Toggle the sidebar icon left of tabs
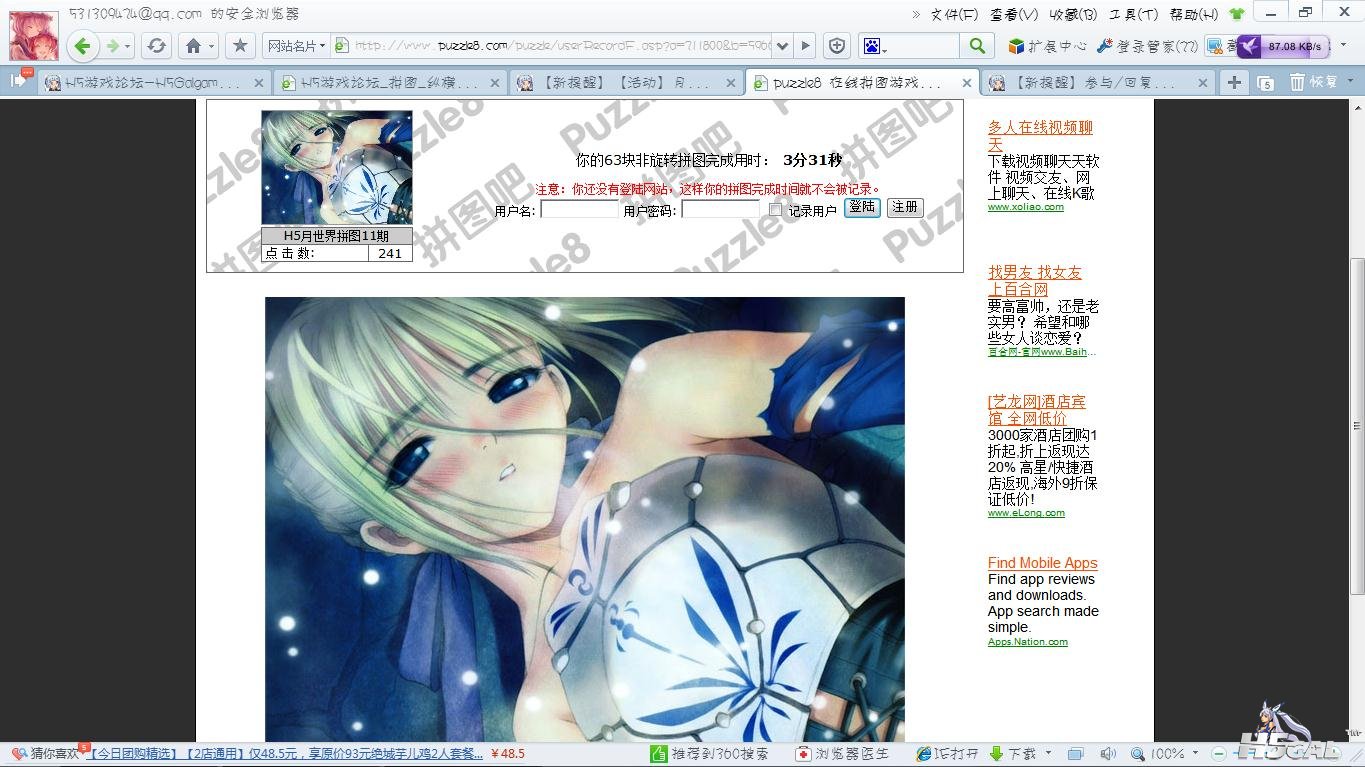 click(18, 82)
